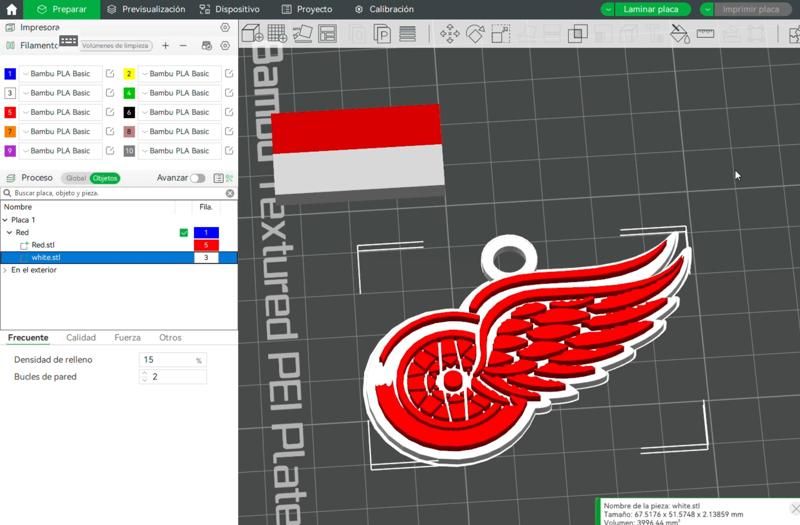Select the Calidad settings tab
The width and height of the screenshot is (800, 525).
[x=81, y=338]
